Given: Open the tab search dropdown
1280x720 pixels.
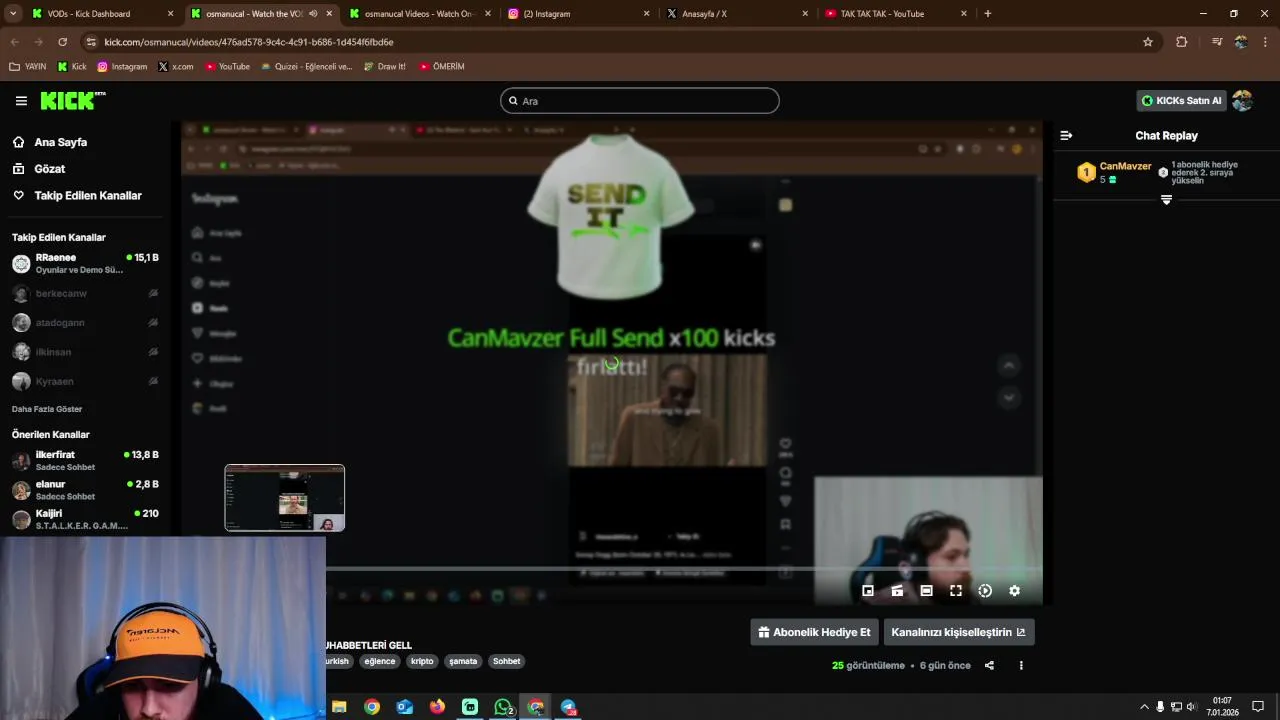Looking at the screenshot, I should [x=13, y=14].
